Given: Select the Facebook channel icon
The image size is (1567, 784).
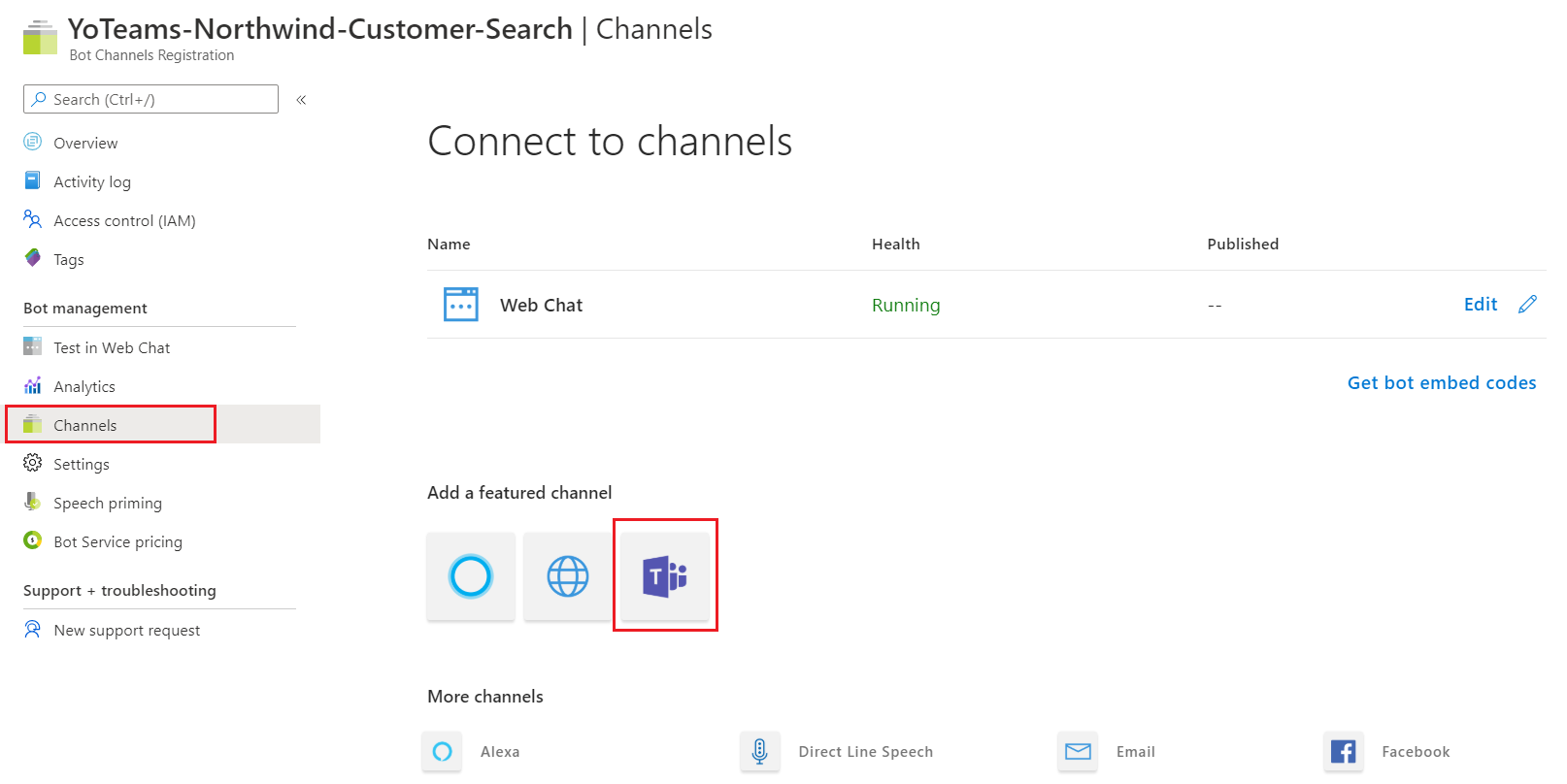Looking at the screenshot, I should point(1344,752).
